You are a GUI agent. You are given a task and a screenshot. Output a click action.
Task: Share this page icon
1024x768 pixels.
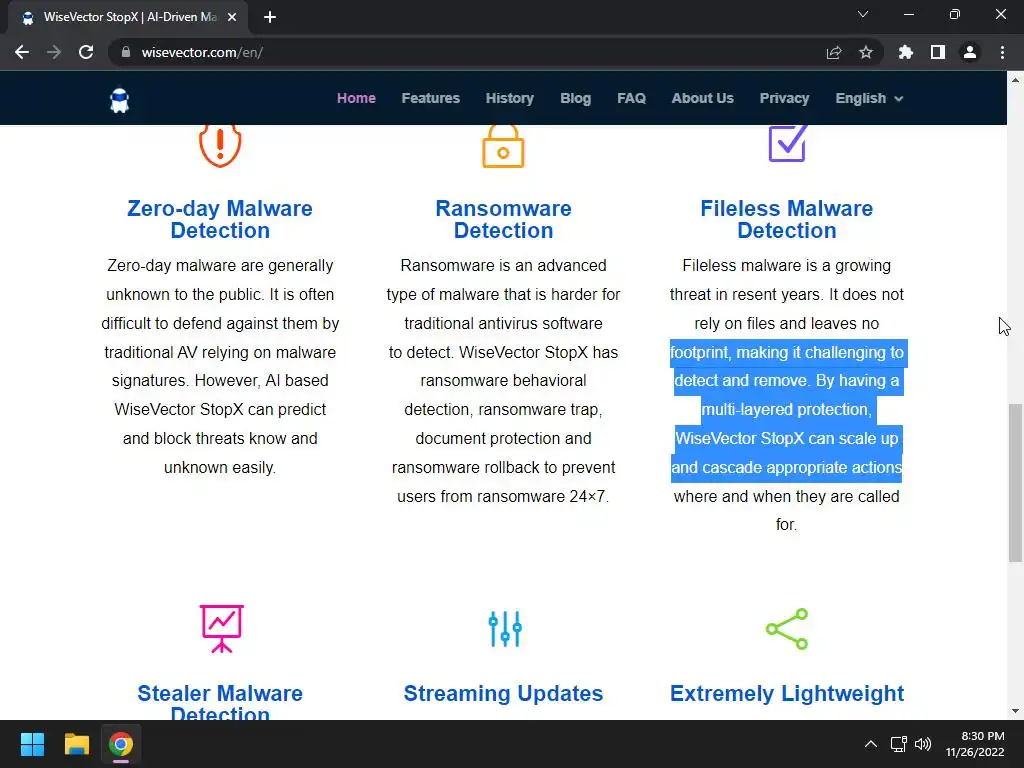834,52
